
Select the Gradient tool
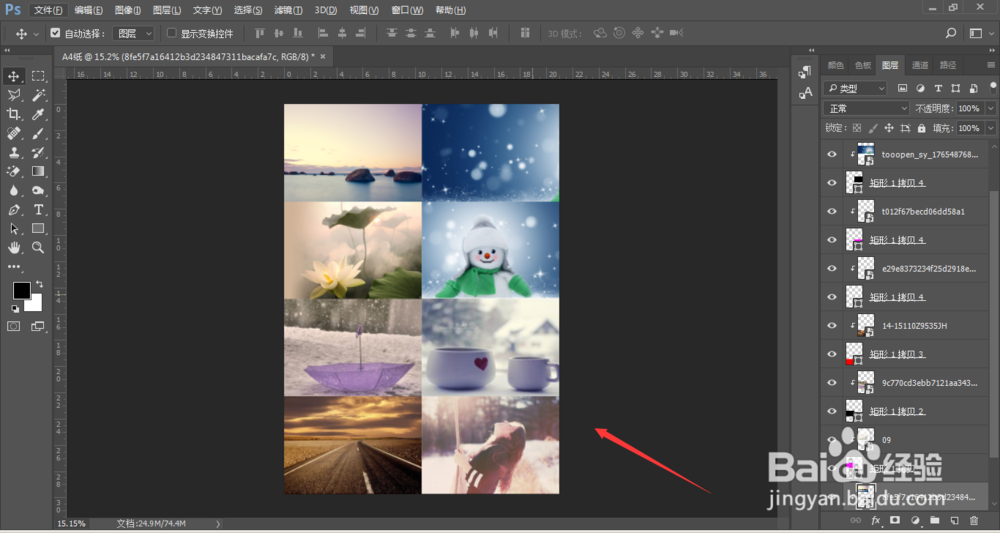tap(38, 172)
